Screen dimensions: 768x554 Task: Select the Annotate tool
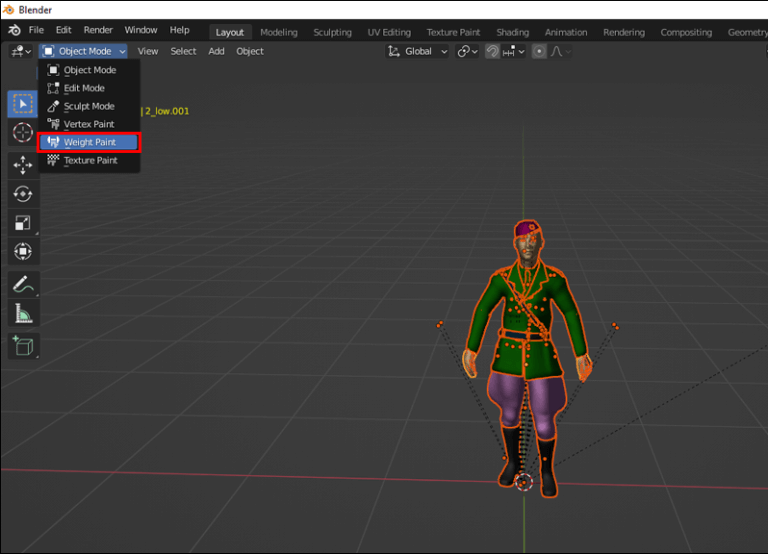click(x=23, y=284)
